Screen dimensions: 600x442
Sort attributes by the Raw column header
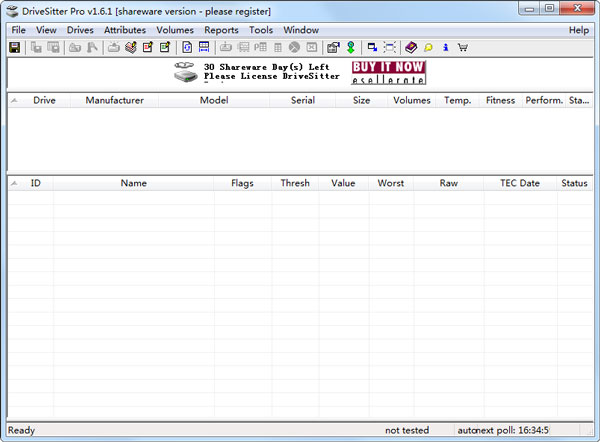pyautogui.click(x=448, y=183)
